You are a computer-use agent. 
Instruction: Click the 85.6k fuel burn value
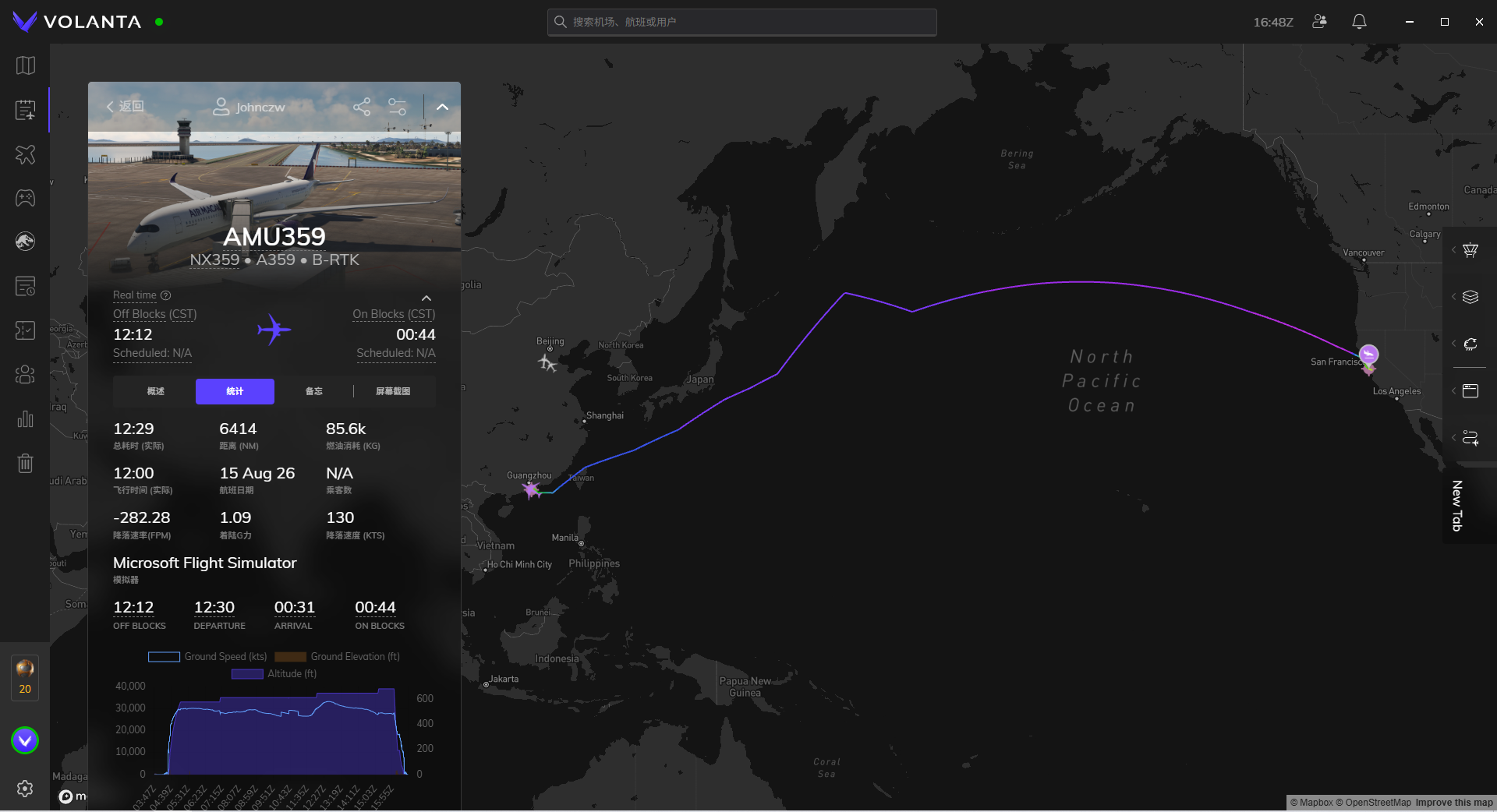[345, 429]
